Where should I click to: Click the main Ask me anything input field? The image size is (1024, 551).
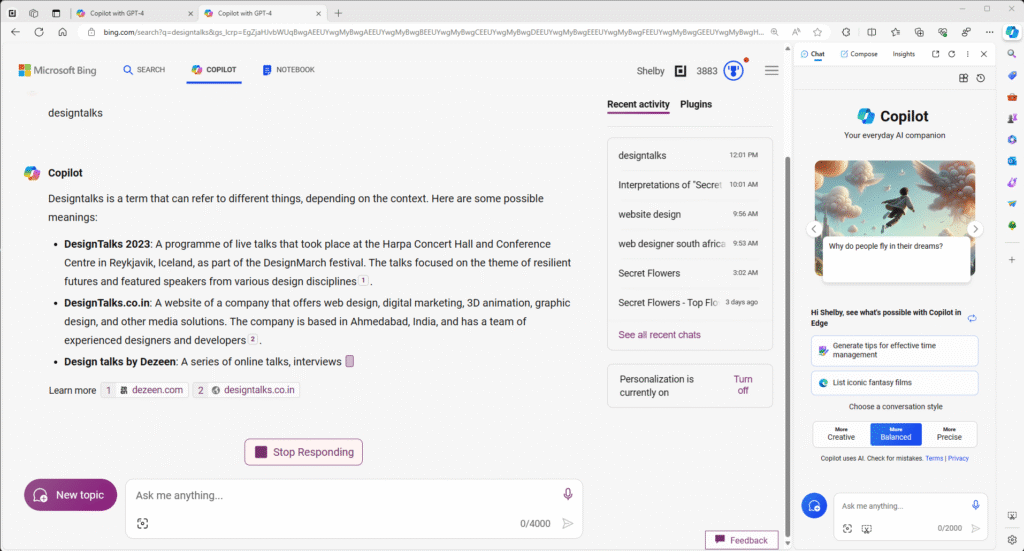pyautogui.click(x=340, y=495)
